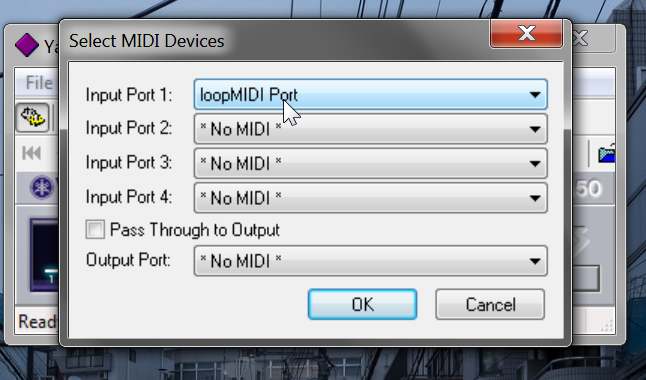Close the Select MIDI Devices dialog

(x=527, y=33)
